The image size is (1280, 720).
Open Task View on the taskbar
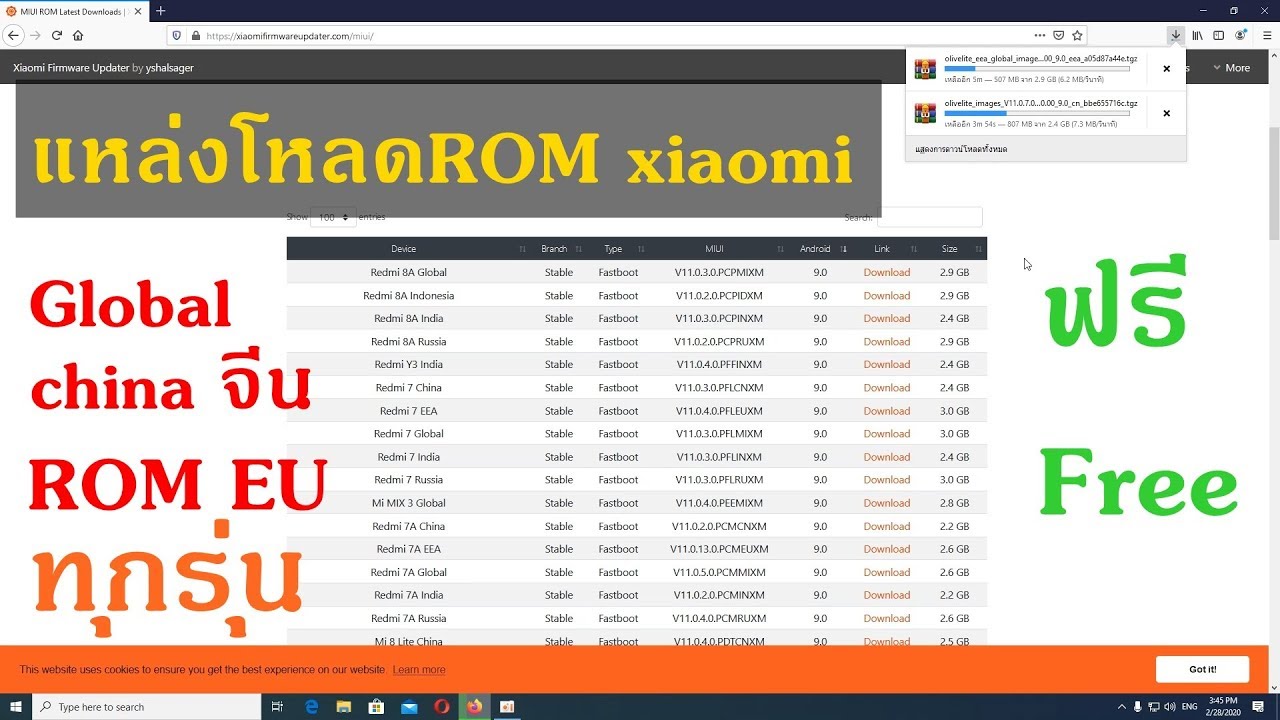point(278,707)
